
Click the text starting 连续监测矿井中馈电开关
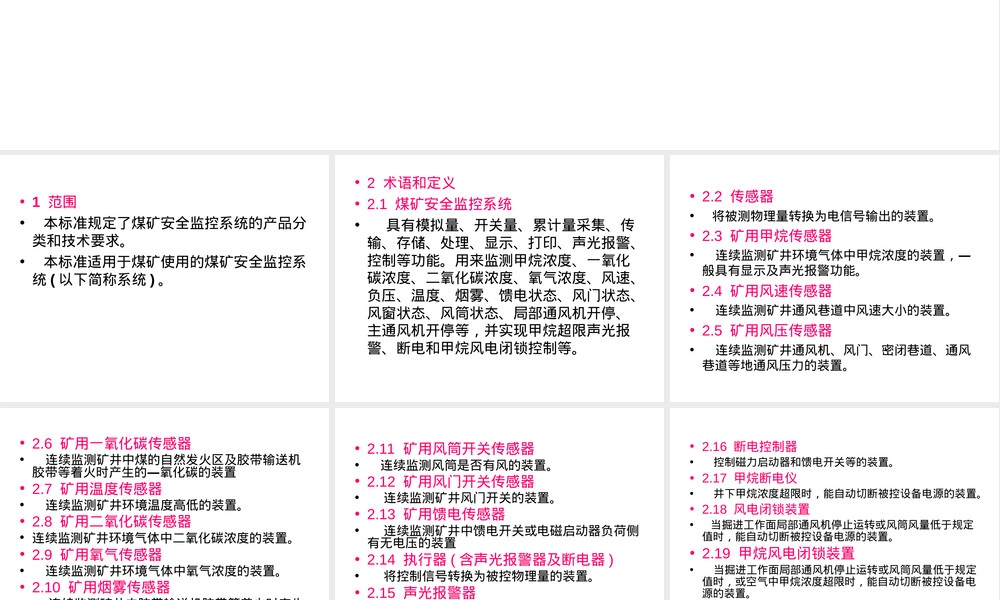tap(503, 537)
